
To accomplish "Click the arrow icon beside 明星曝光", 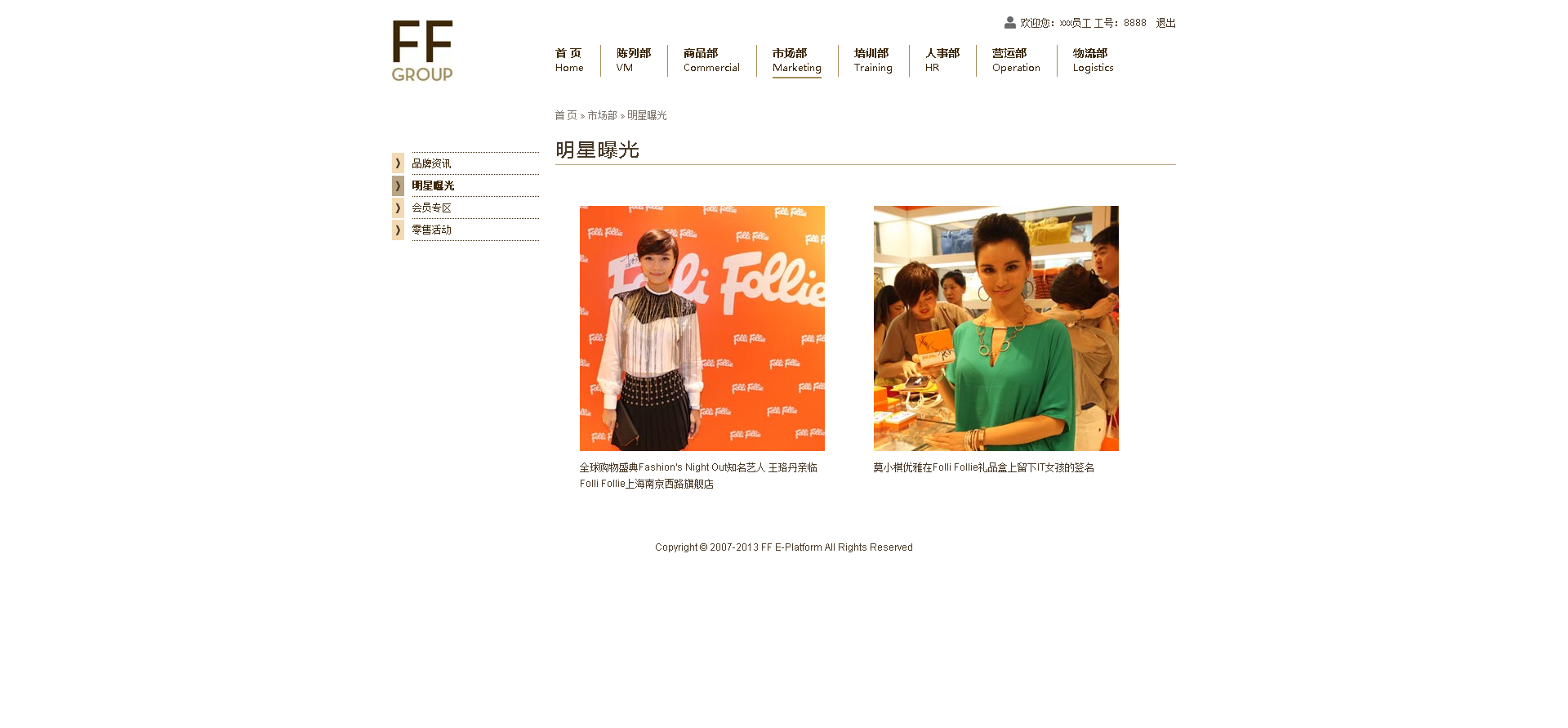I will click(x=398, y=185).
